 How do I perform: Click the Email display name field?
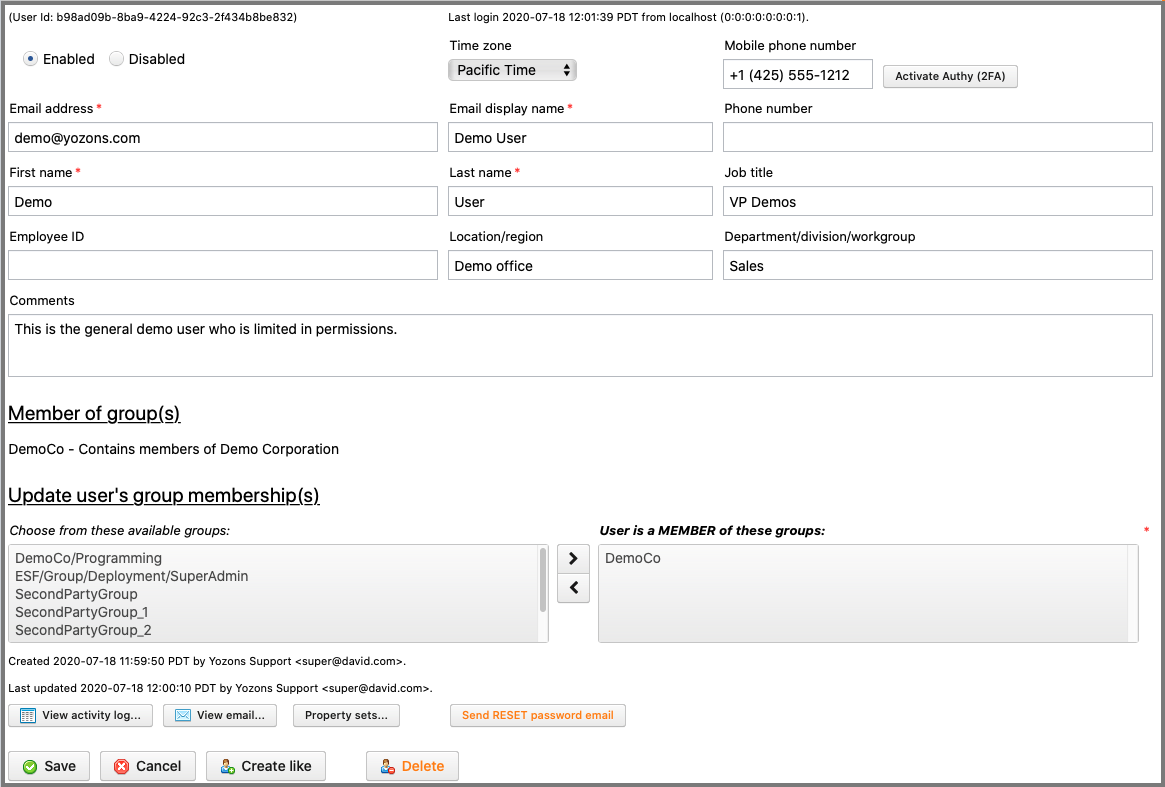580,137
